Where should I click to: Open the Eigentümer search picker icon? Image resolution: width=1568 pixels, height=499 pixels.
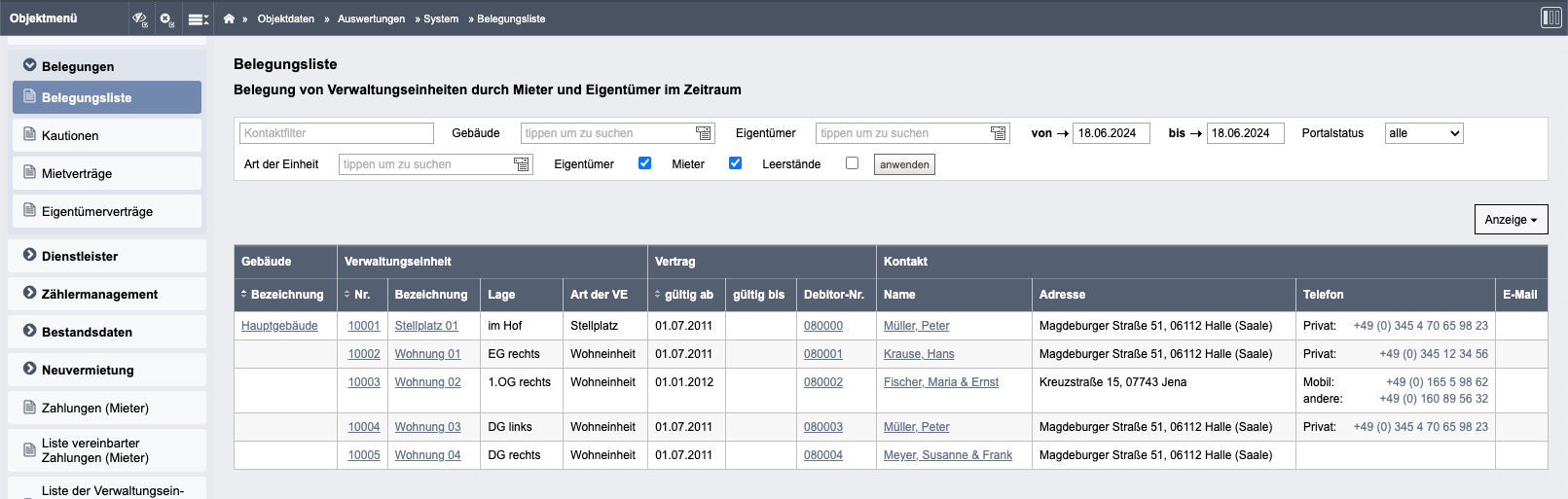tap(998, 133)
